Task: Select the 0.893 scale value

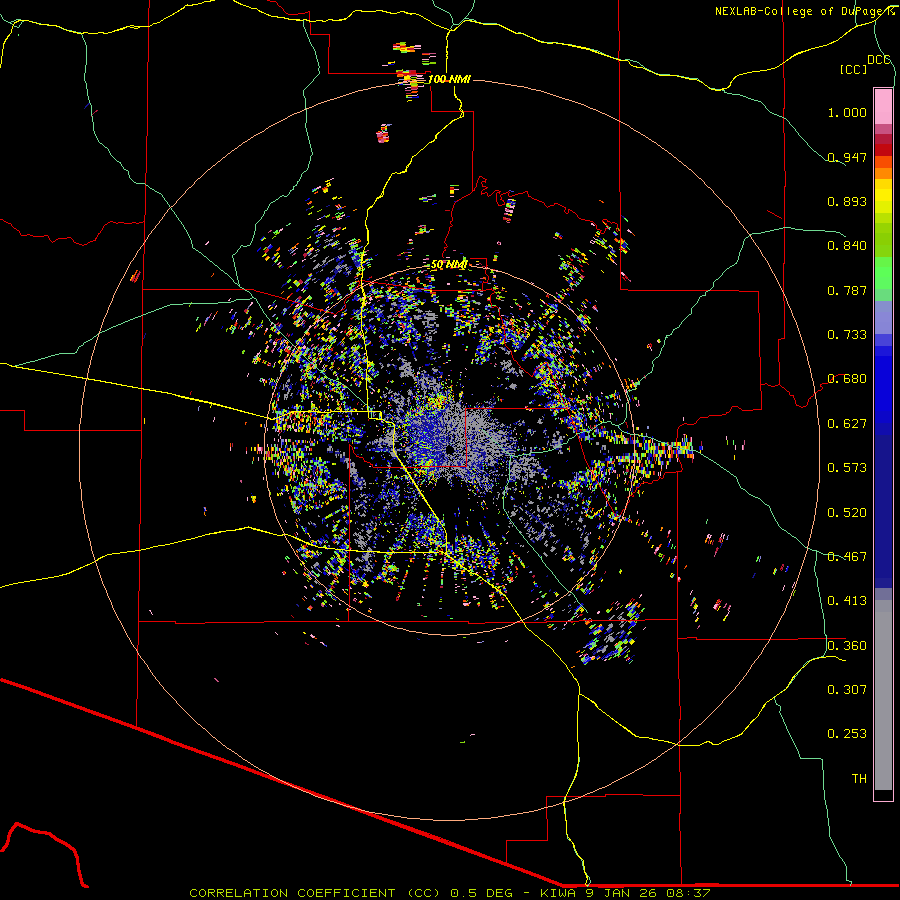Action: click(847, 201)
